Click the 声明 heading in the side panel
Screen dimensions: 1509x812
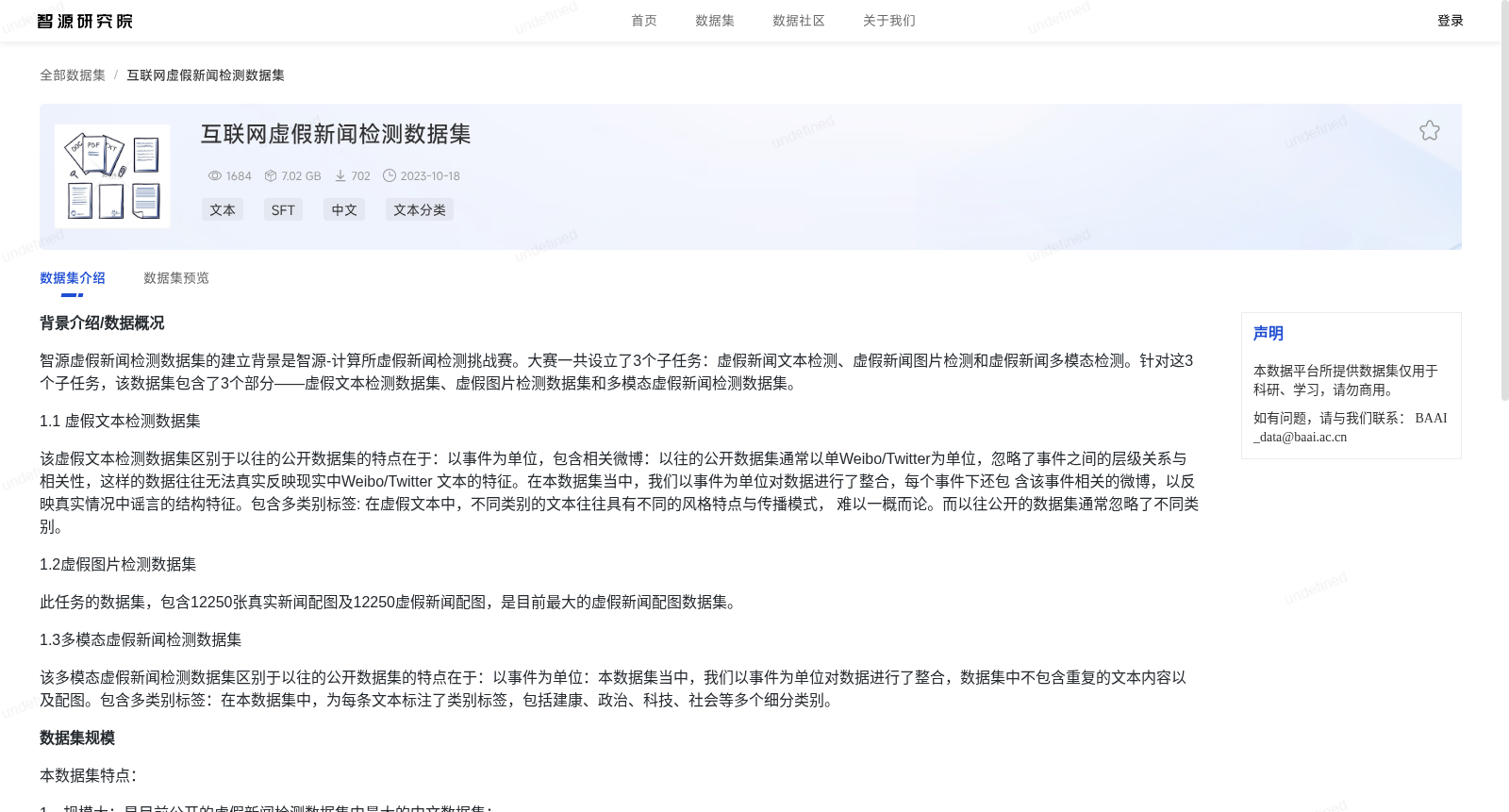(x=1269, y=334)
